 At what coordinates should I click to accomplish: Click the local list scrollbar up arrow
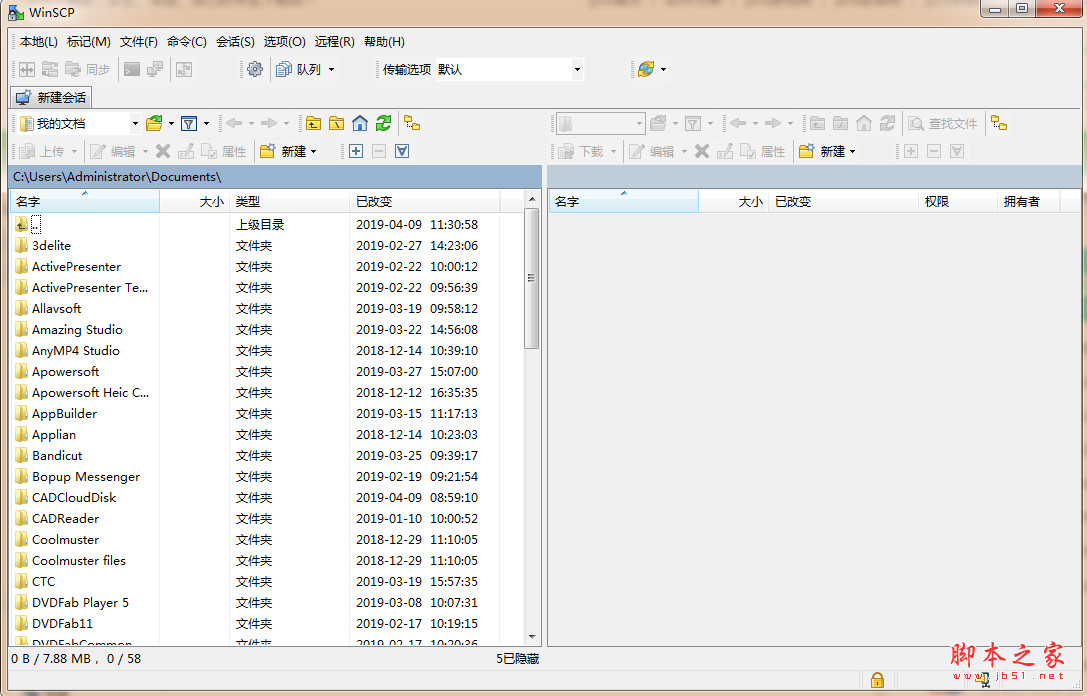532,199
